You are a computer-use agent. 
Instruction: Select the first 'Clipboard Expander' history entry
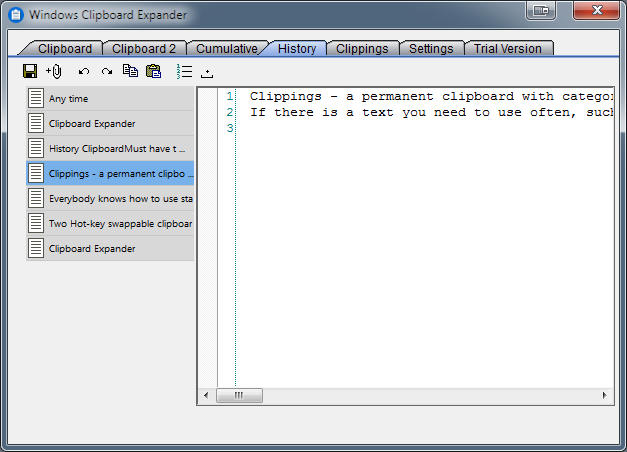pos(110,124)
